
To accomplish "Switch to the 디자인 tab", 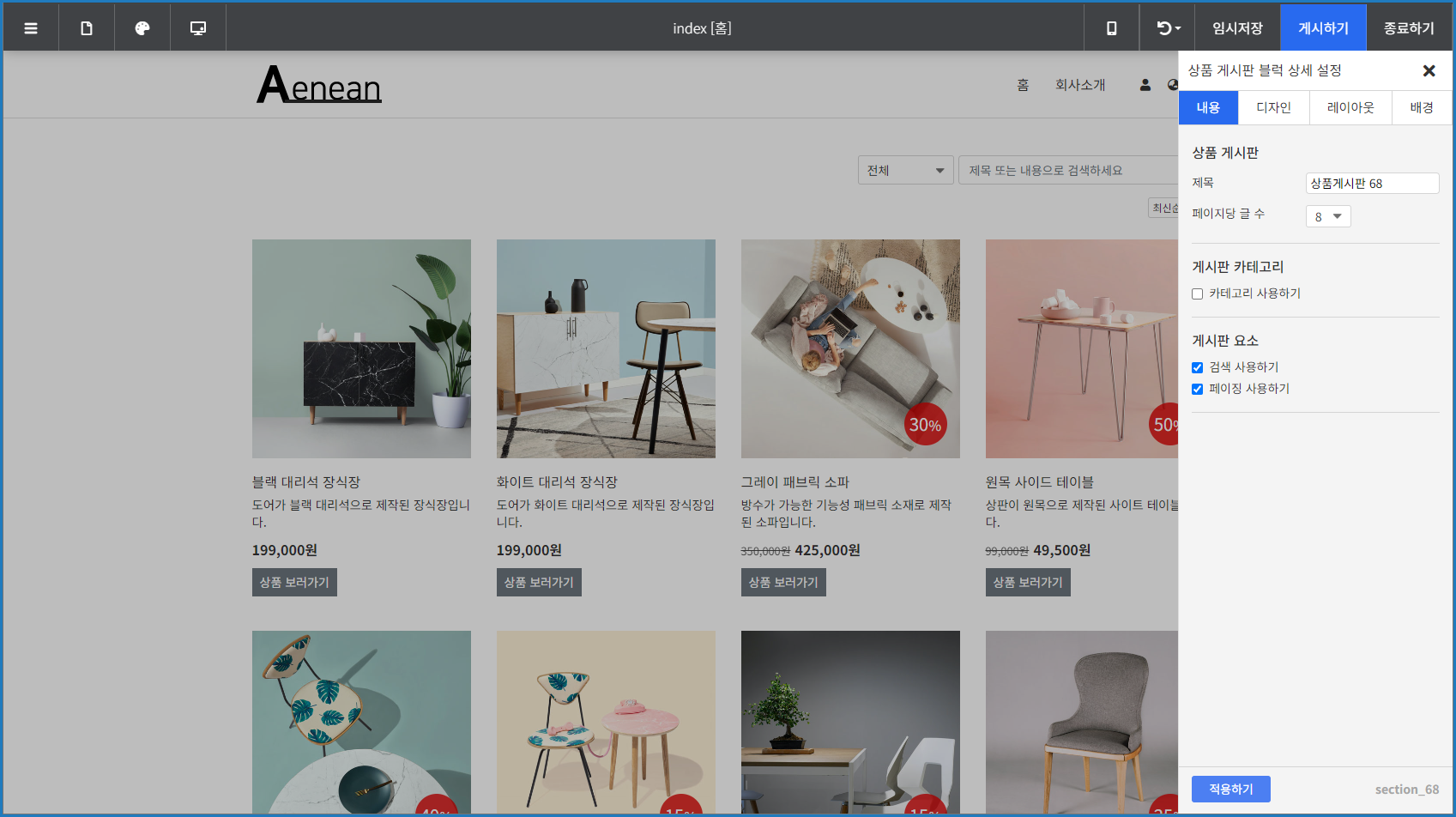I will point(1273,108).
